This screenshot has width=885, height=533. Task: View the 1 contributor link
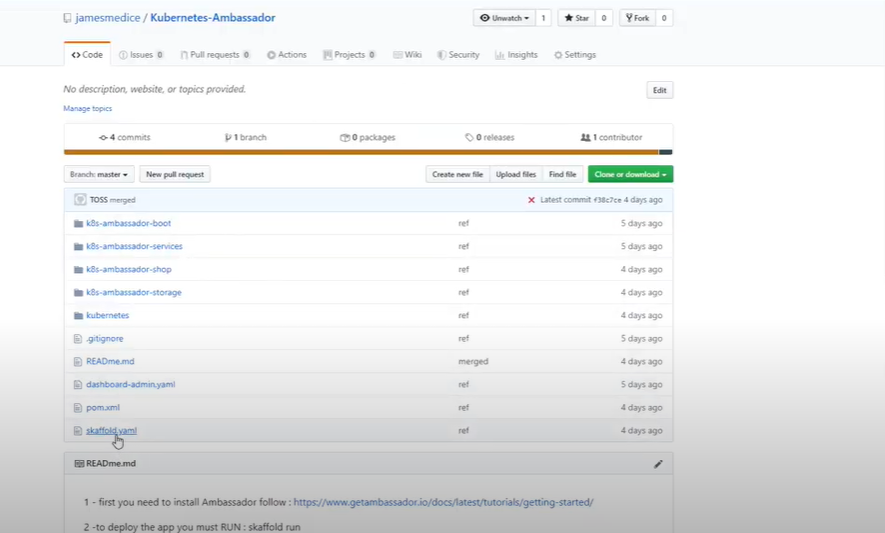pyautogui.click(x=611, y=137)
